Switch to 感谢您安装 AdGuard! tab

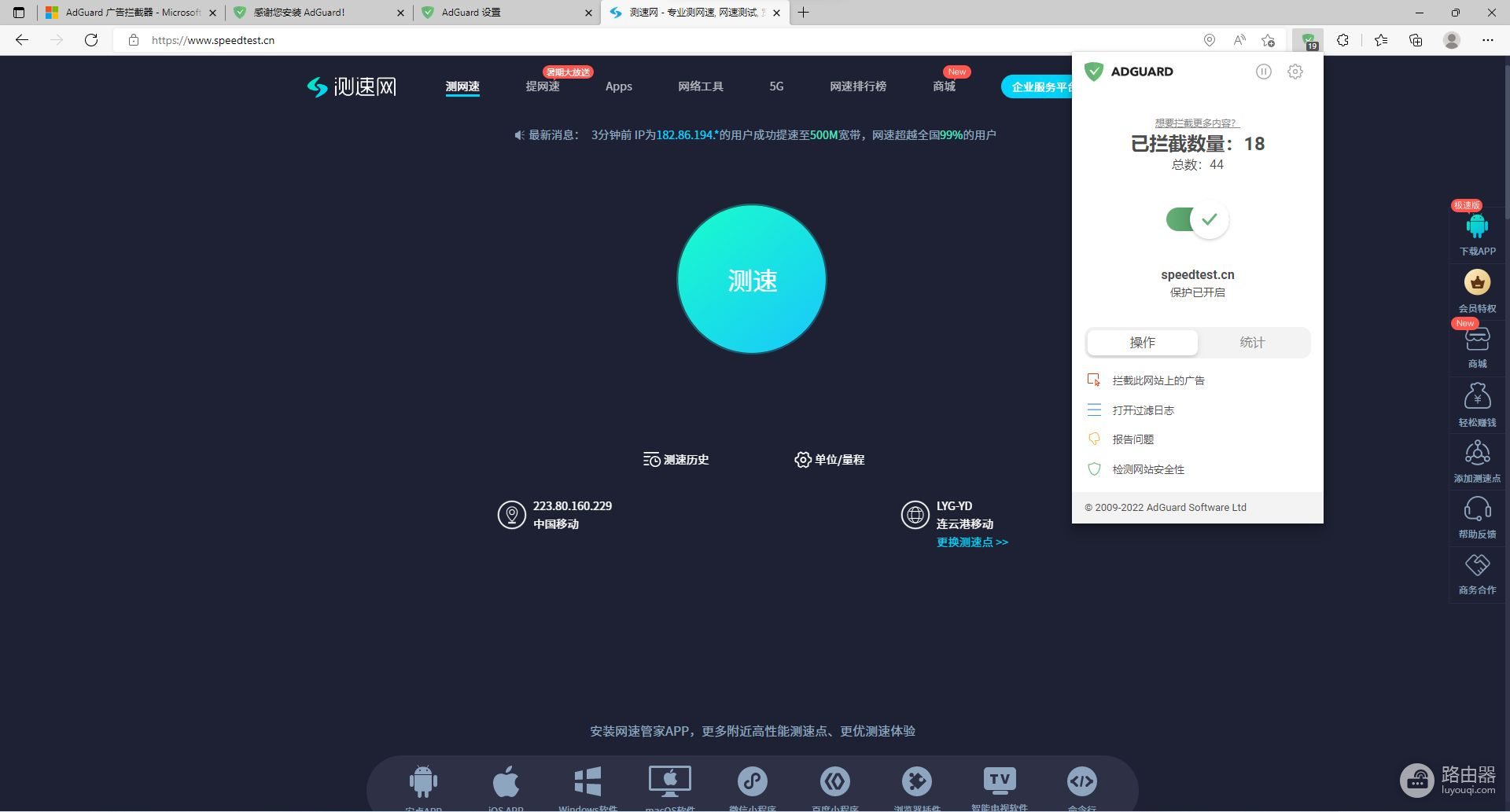[319, 13]
